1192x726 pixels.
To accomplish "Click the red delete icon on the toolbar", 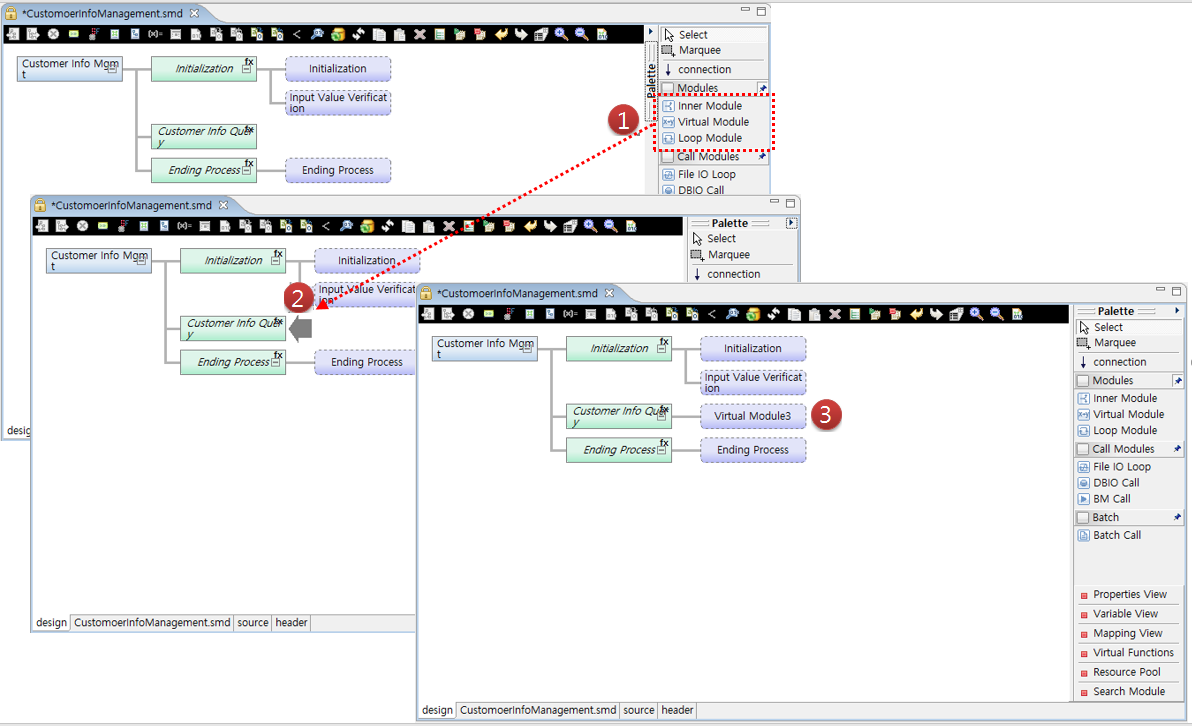I will pos(833,311).
